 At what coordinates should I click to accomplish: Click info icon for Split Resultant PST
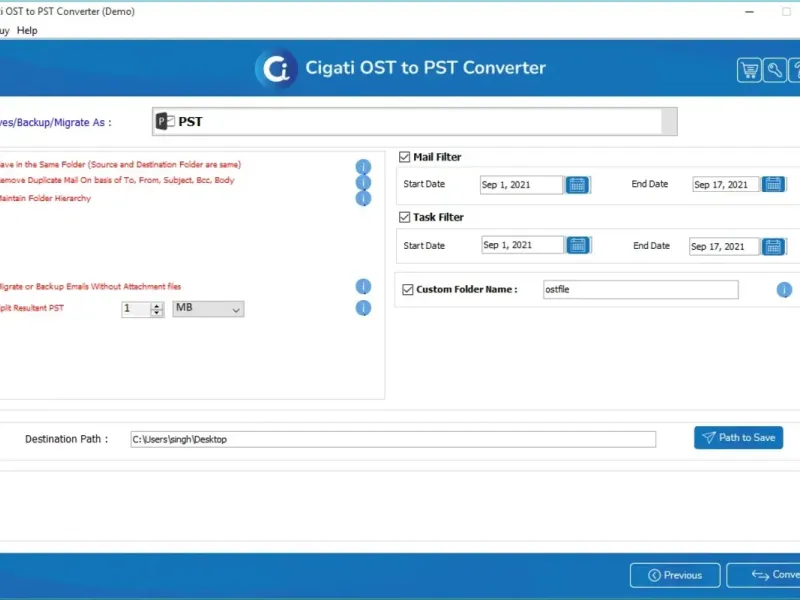coord(363,308)
